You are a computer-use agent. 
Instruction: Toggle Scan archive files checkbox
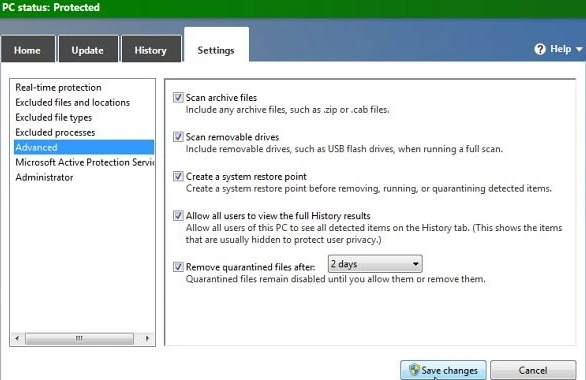[x=178, y=98]
